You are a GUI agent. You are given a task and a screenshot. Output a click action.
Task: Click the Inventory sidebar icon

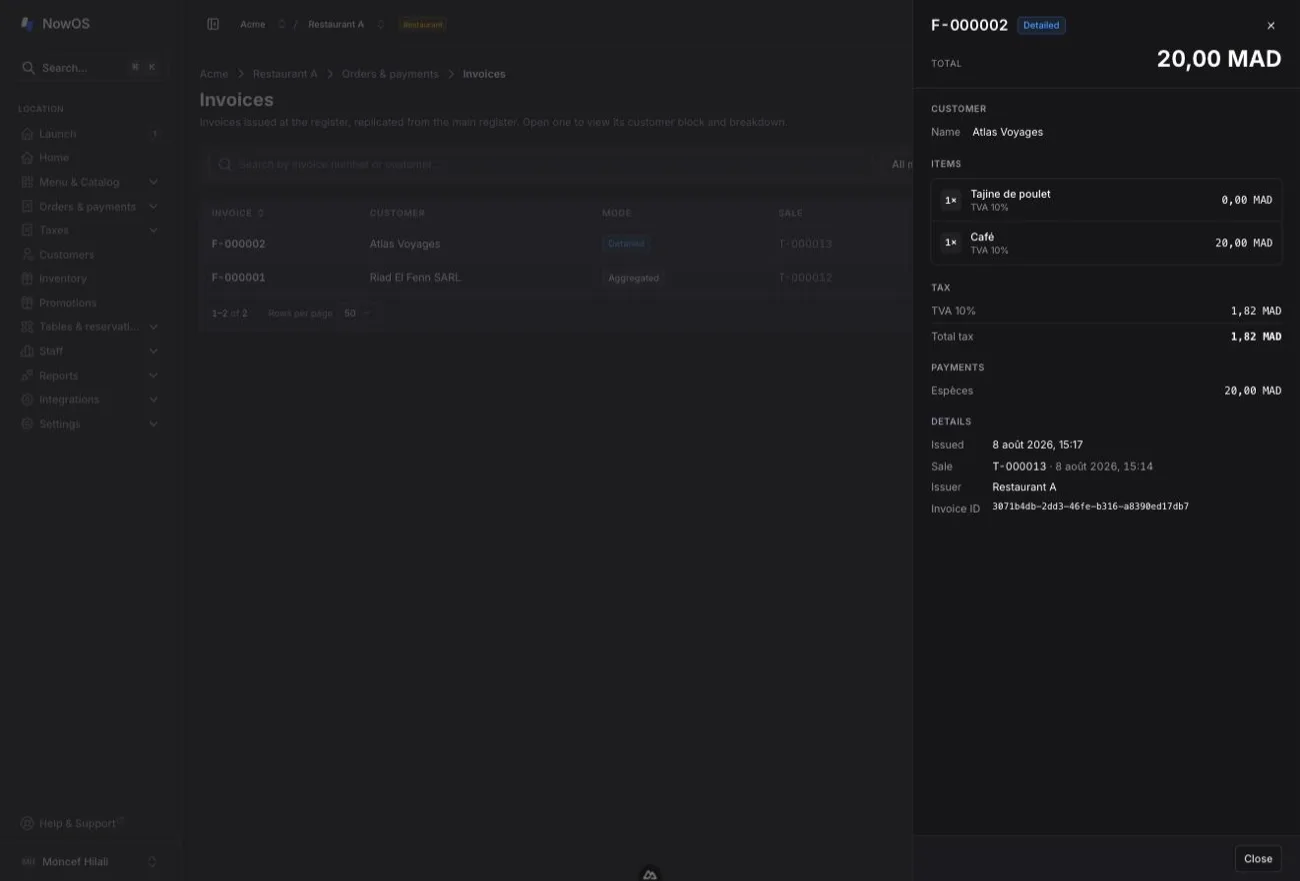(27, 279)
